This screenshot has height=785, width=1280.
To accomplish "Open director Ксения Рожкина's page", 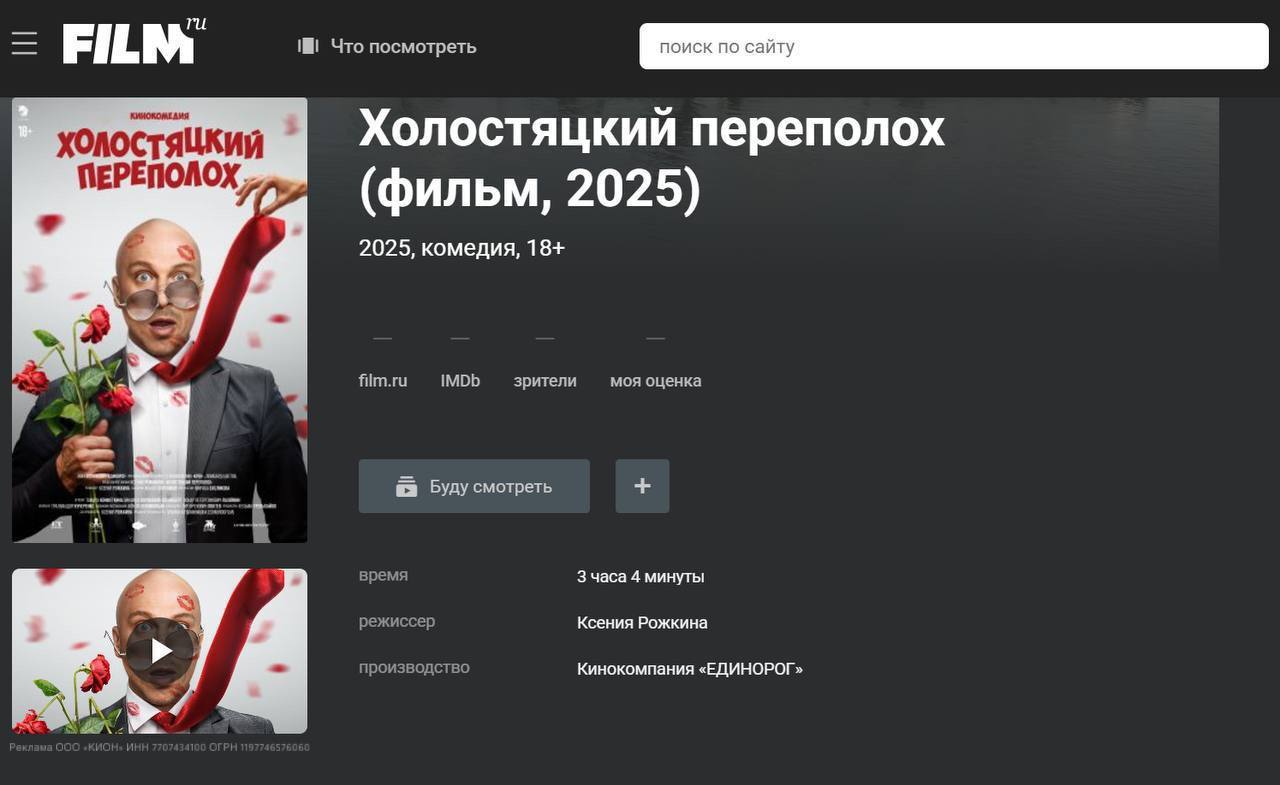I will click(x=642, y=623).
